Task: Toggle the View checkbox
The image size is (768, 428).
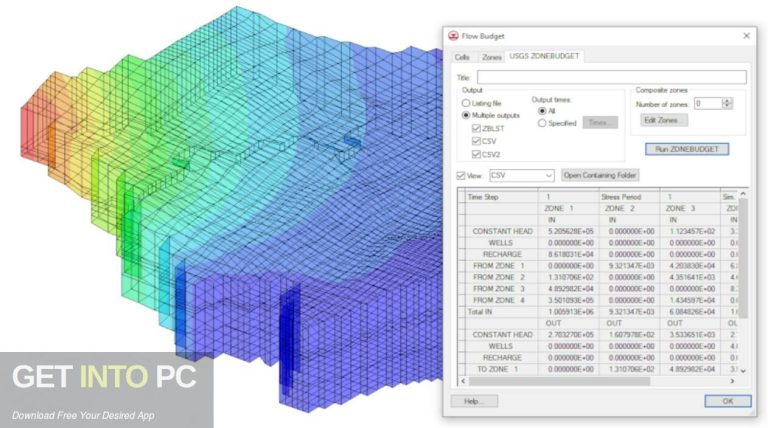Action: click(460, 175)
